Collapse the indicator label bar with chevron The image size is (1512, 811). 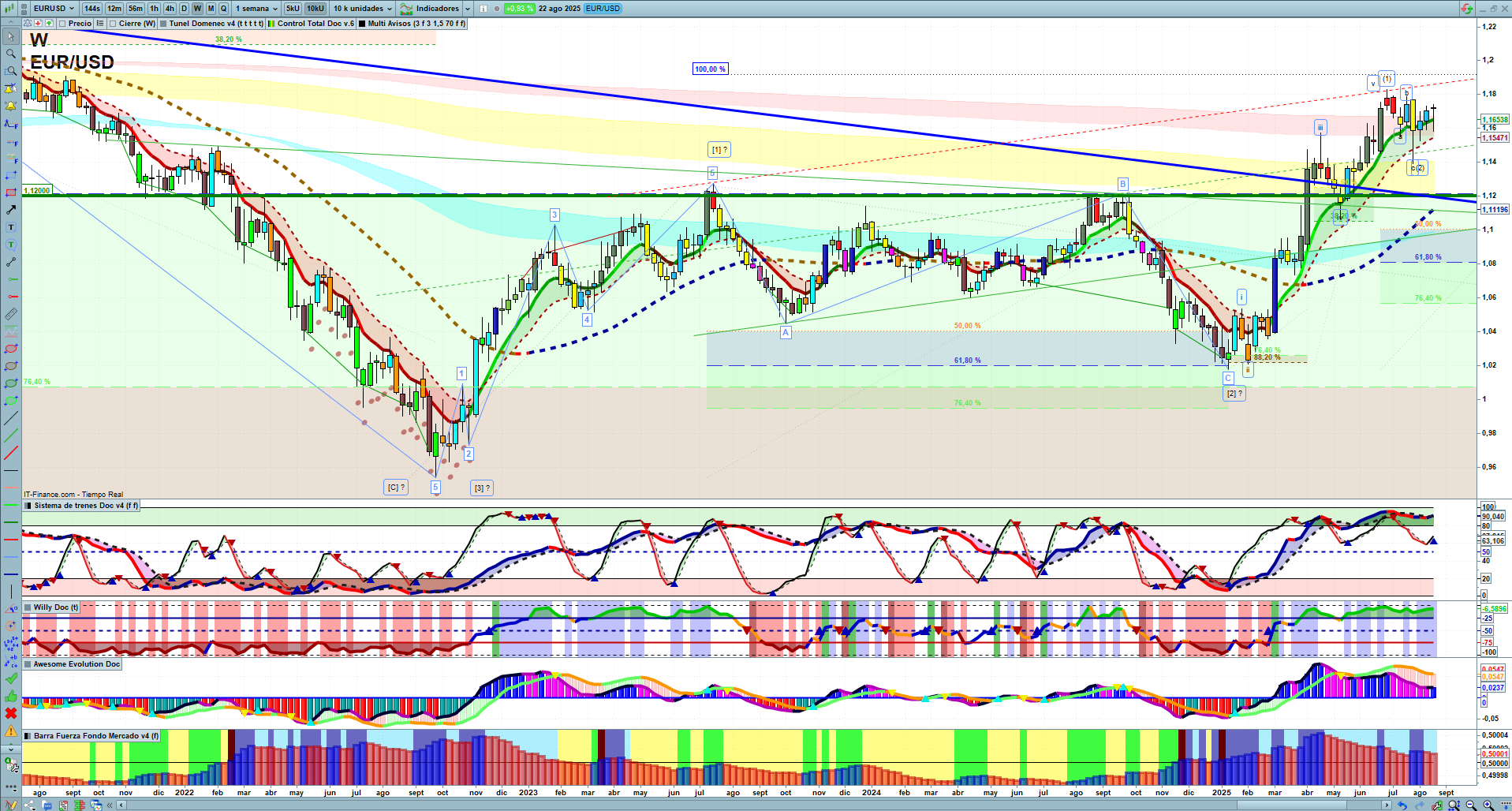(x=9, y=24)
